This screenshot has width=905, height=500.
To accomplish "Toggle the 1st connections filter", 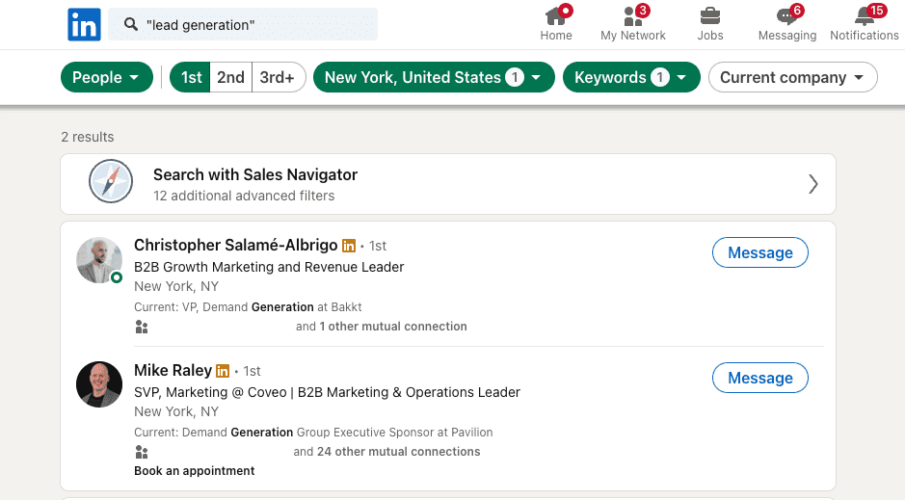I will point(190,77).
